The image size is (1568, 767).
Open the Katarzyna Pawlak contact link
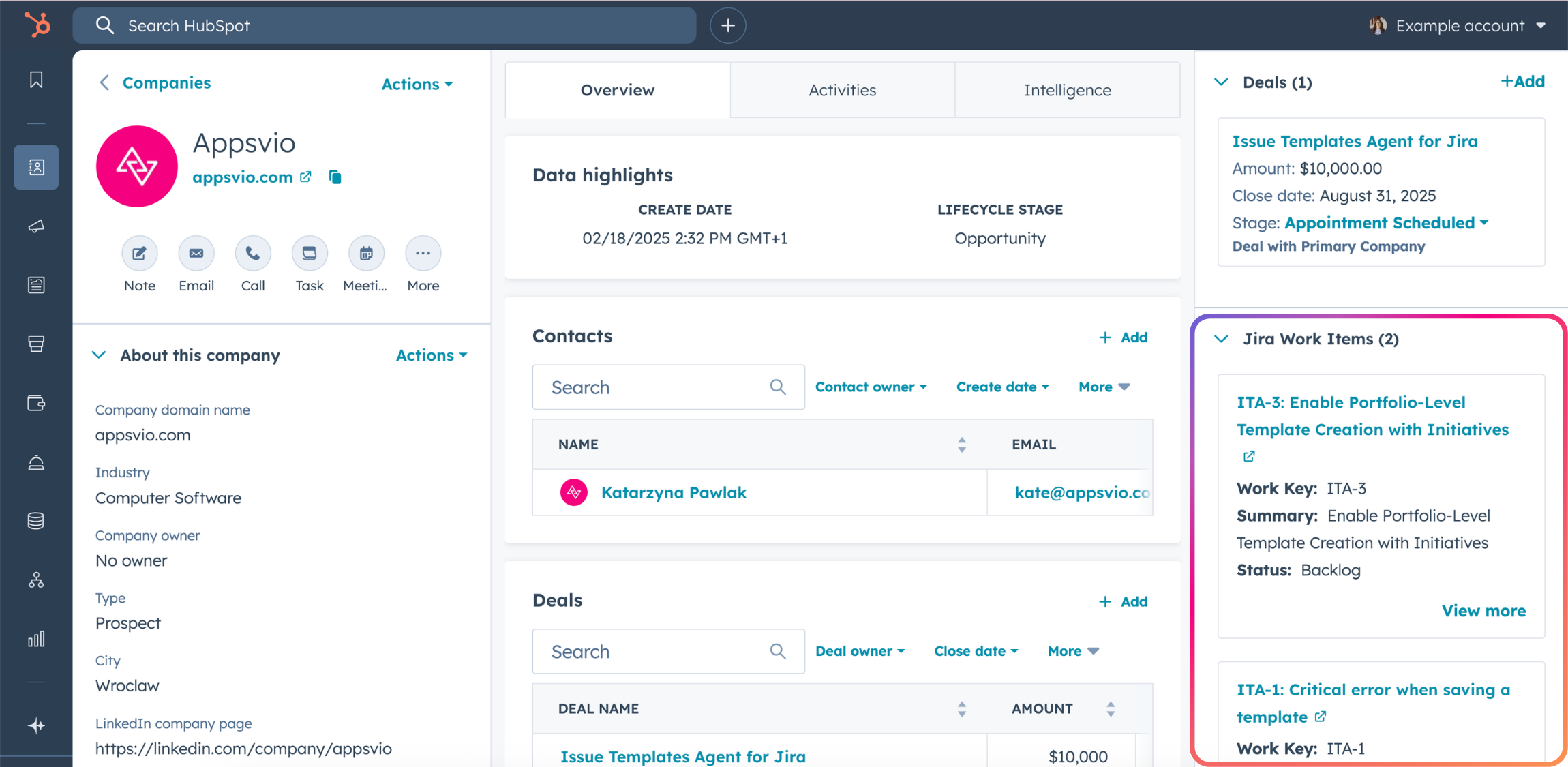[673, 492]
